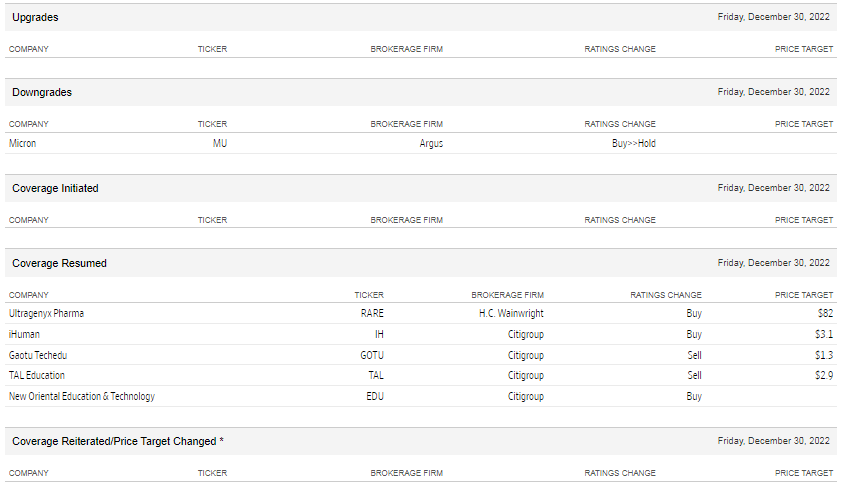Select the GOTU ticker symbol
Viewport: 843px width, 485px height.
pos(371,355)
